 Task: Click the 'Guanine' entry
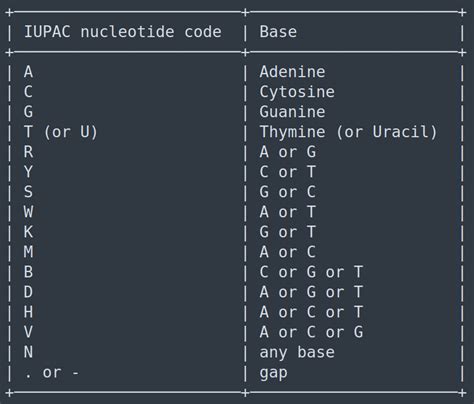pos(292,112)
